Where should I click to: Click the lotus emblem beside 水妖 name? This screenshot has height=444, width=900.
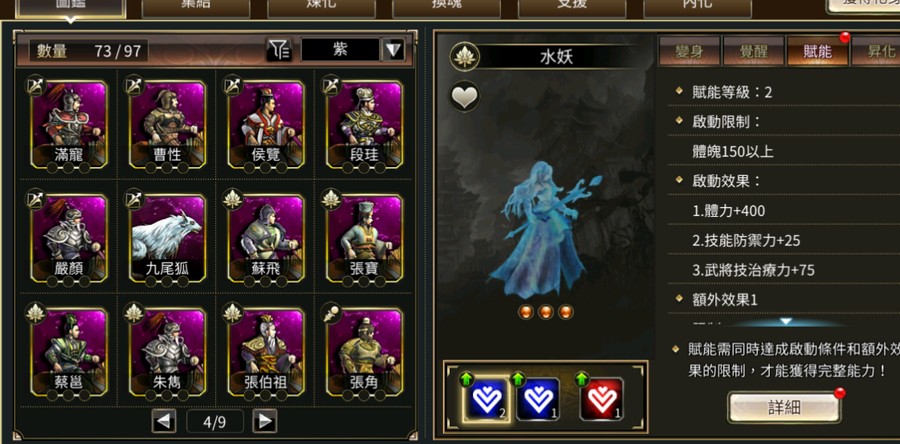(x=464, y=57)
